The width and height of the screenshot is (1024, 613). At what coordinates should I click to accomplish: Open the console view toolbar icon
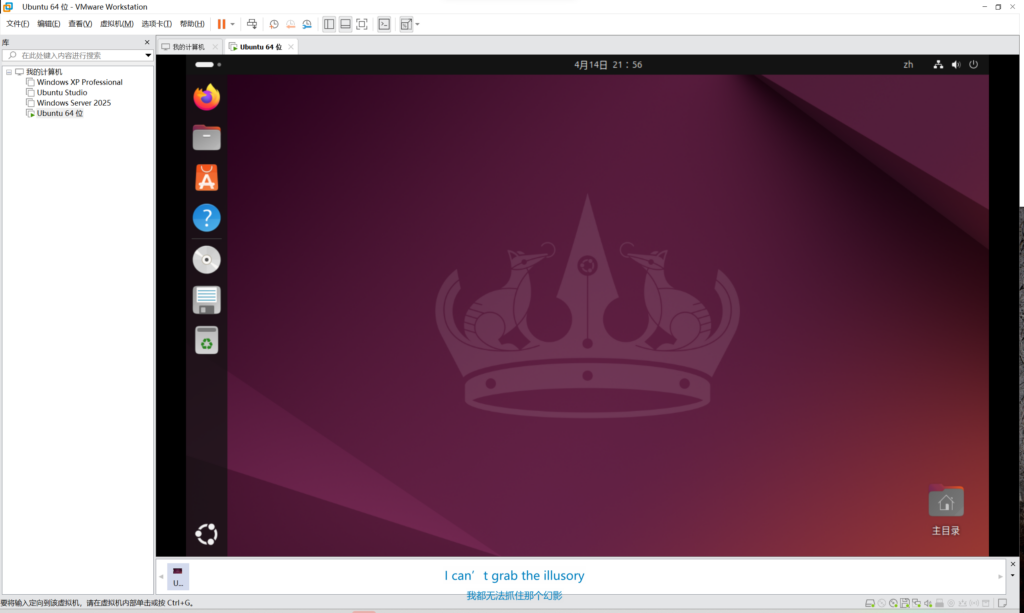(x=384, y=24)
